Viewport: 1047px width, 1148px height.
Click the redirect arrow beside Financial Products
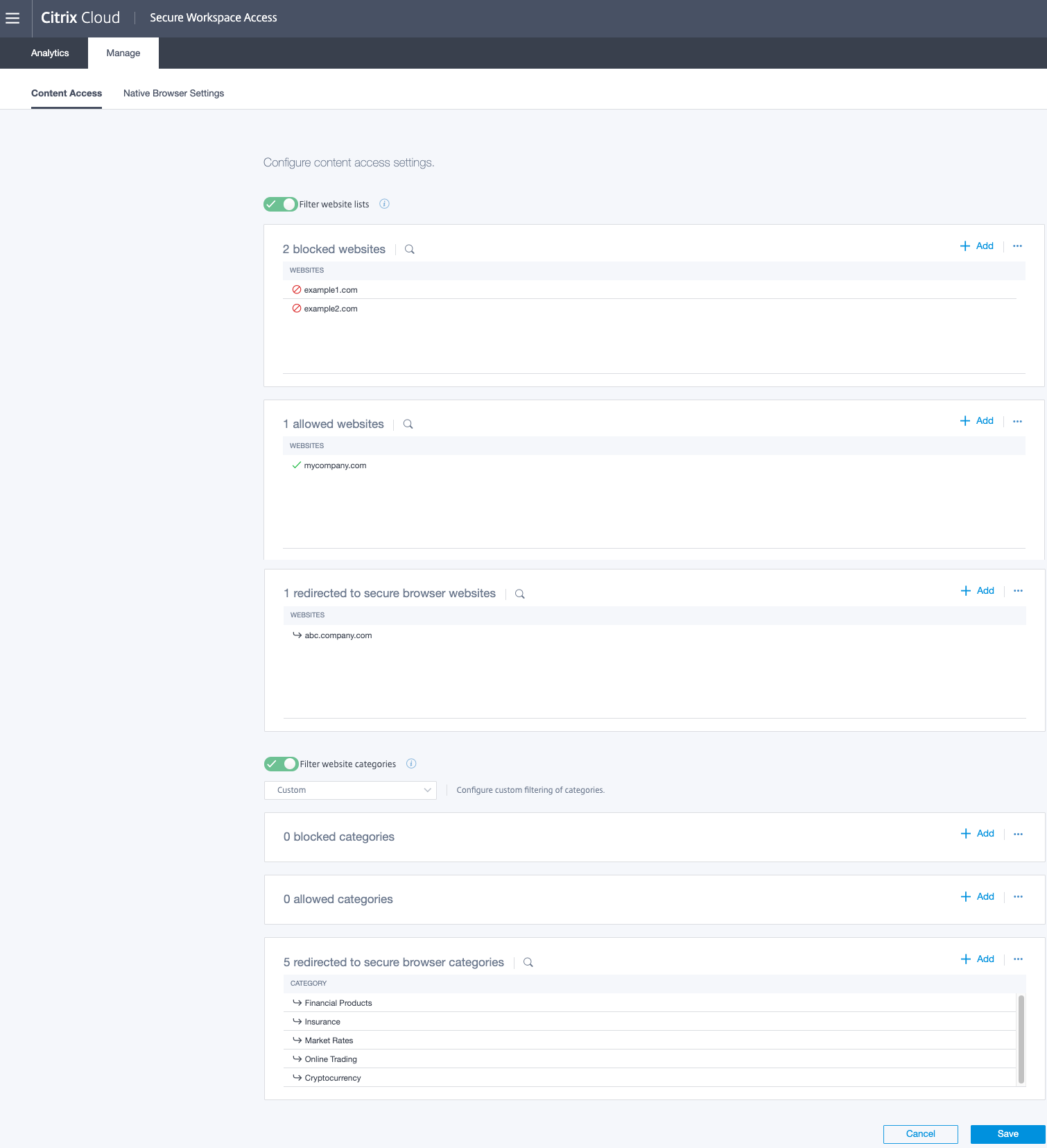297,1002
